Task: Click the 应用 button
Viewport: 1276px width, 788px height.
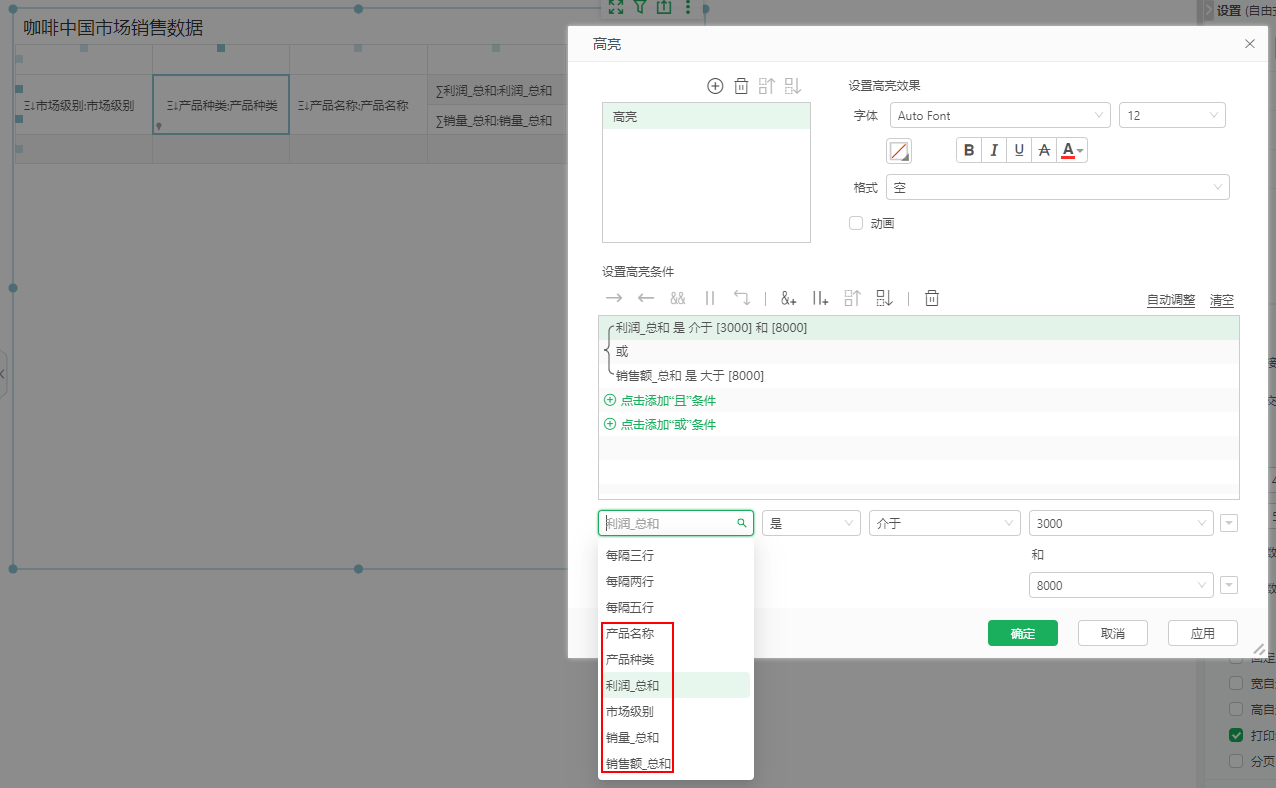Action: click(1203, 633)
